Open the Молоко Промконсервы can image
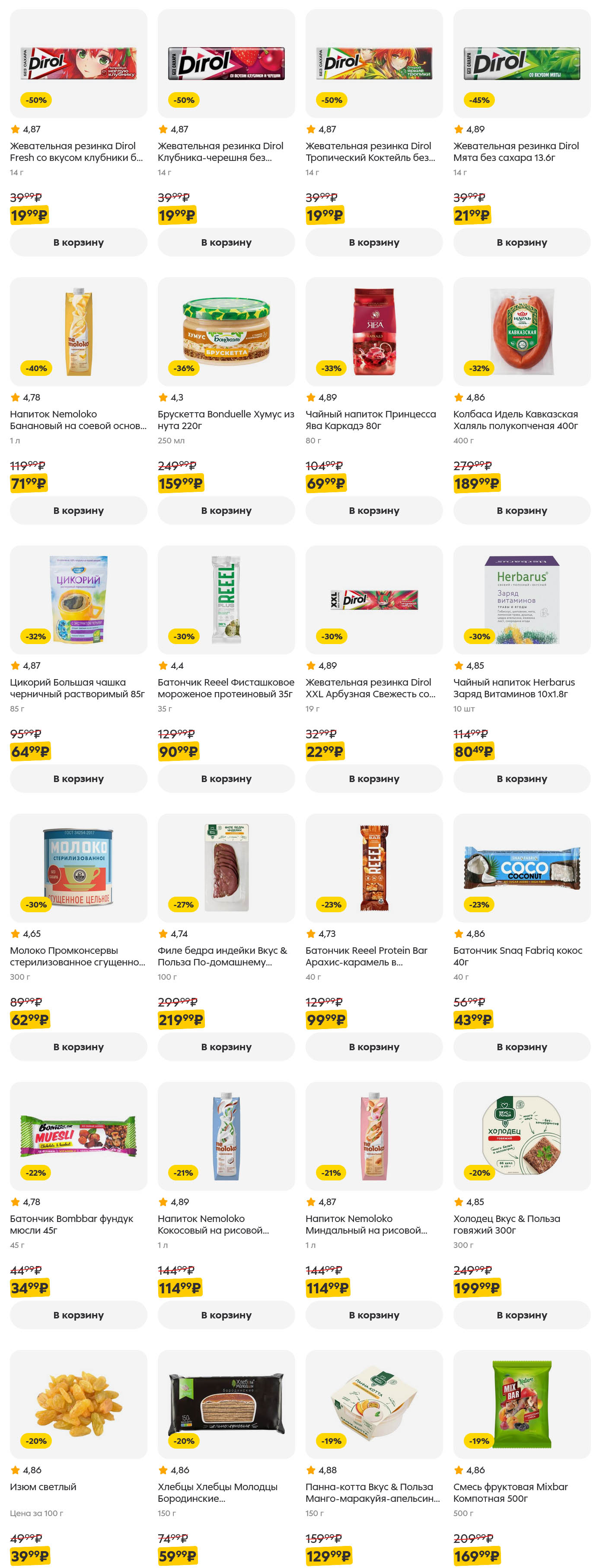Image resolution: width=593 pixels, height=1568 pixels. [79, 867]
